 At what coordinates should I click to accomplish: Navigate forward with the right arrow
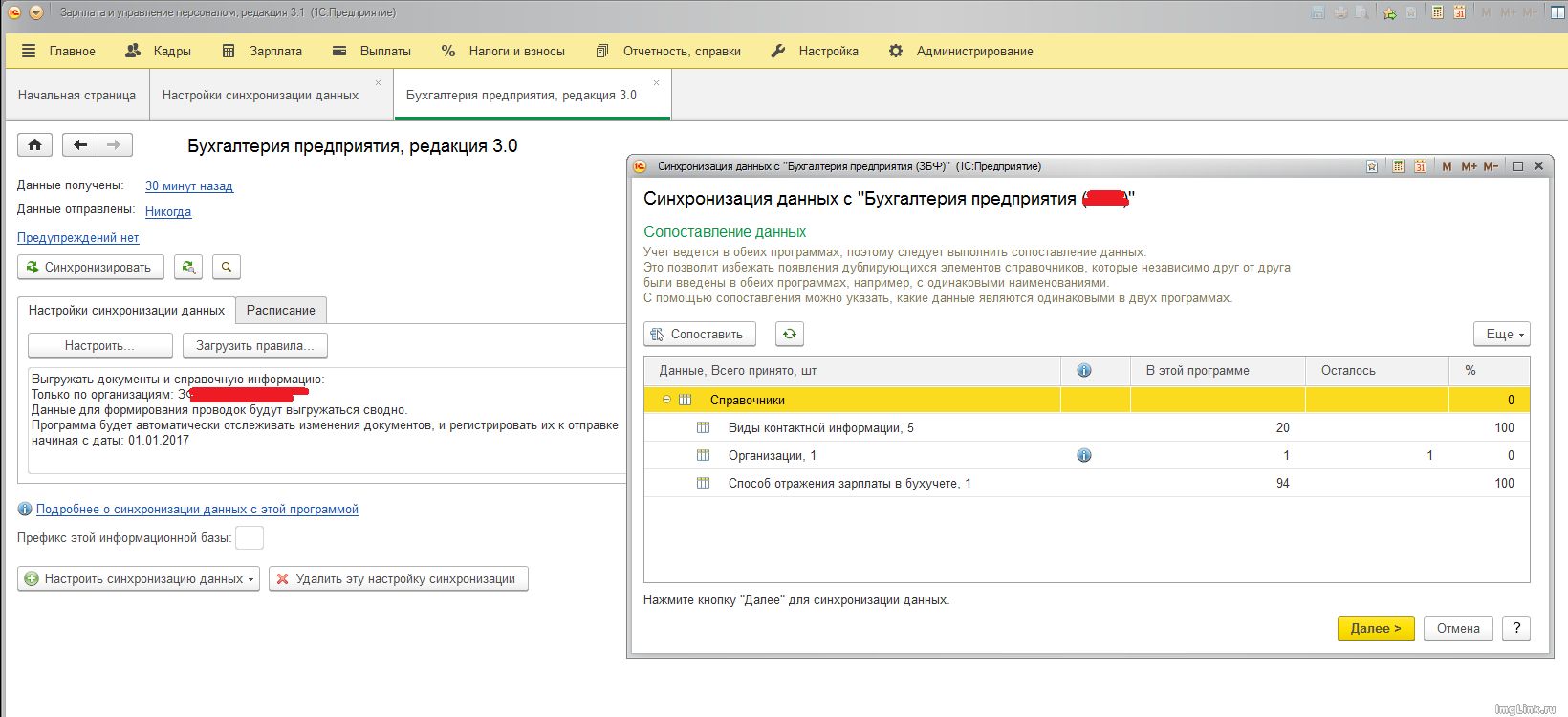click(115, 145)
